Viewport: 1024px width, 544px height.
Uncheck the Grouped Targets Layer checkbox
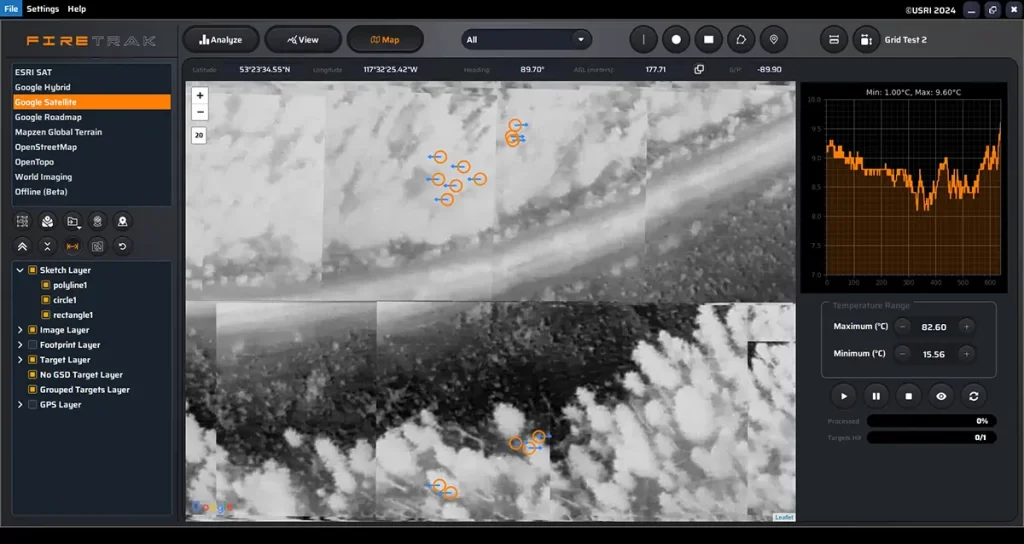33,390
